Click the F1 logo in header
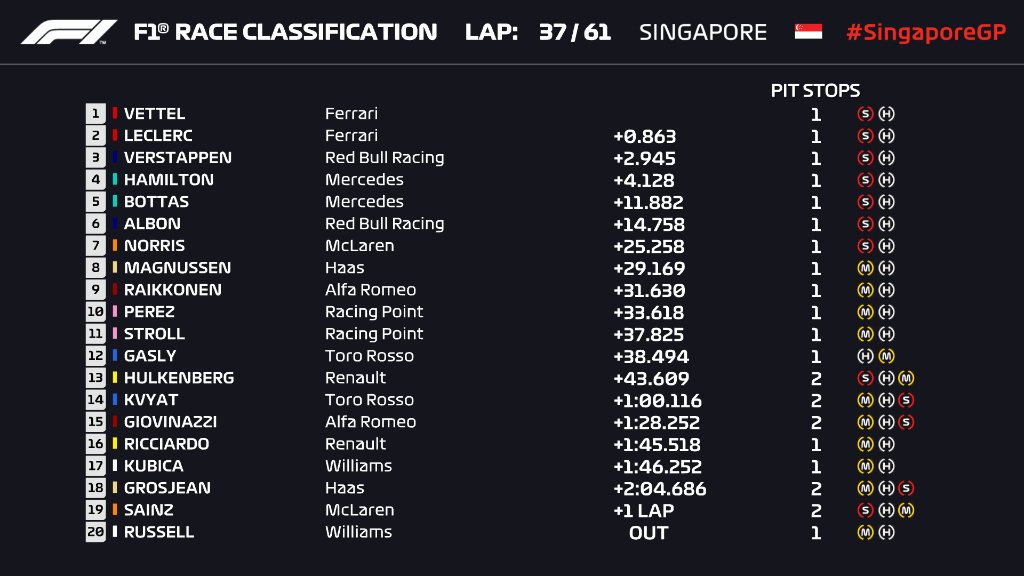The width and height of the screenshot is (1024, 576). 69,32
